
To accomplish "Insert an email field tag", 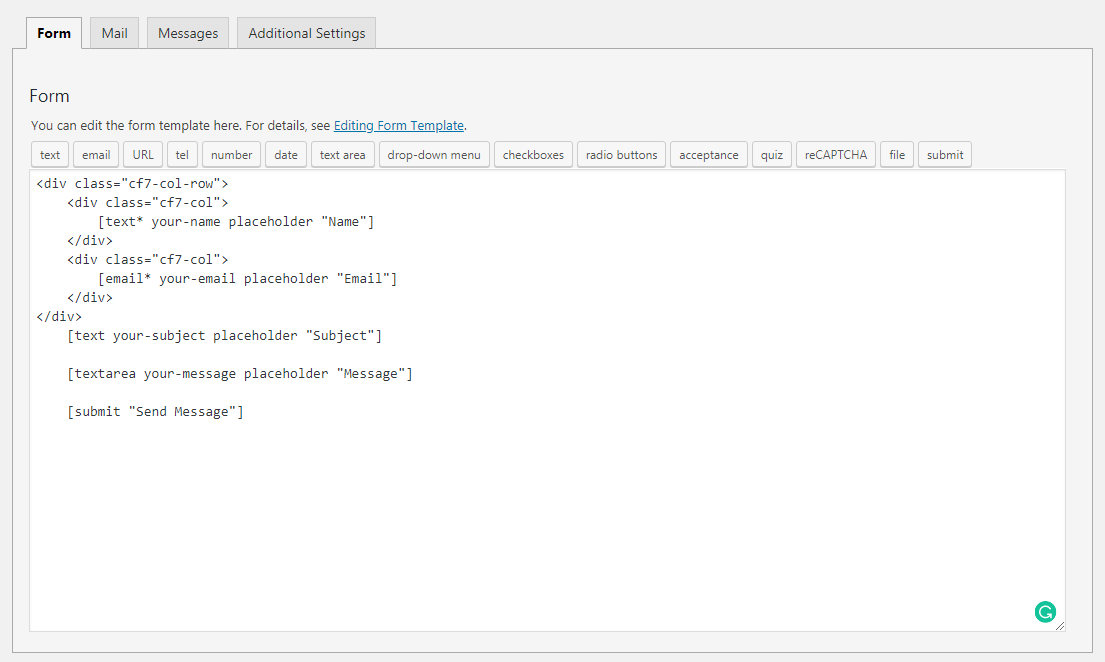I will click(x=96, y=155).
